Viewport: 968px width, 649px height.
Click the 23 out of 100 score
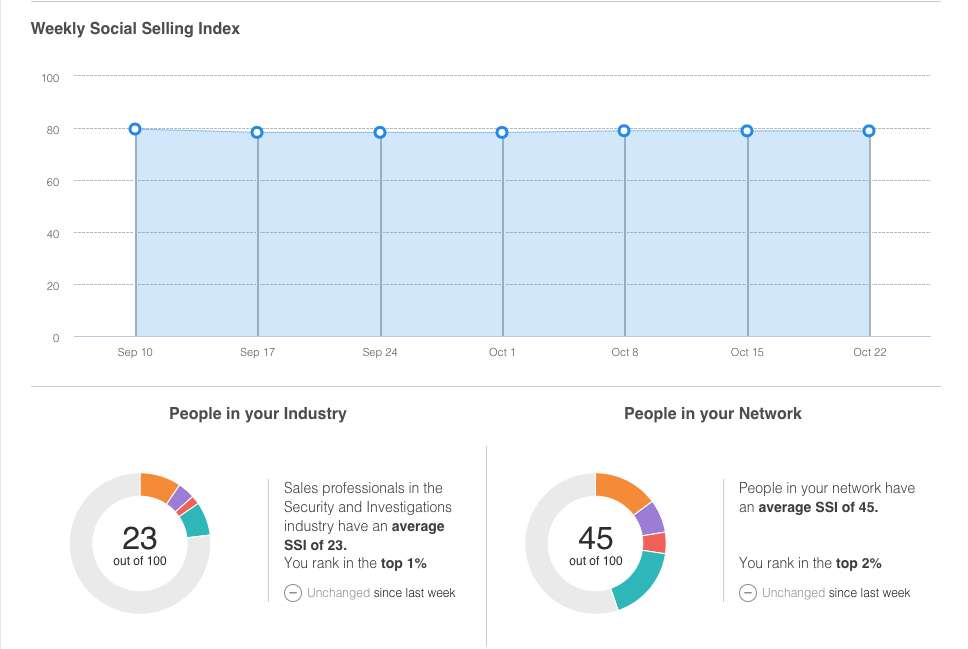140,545
